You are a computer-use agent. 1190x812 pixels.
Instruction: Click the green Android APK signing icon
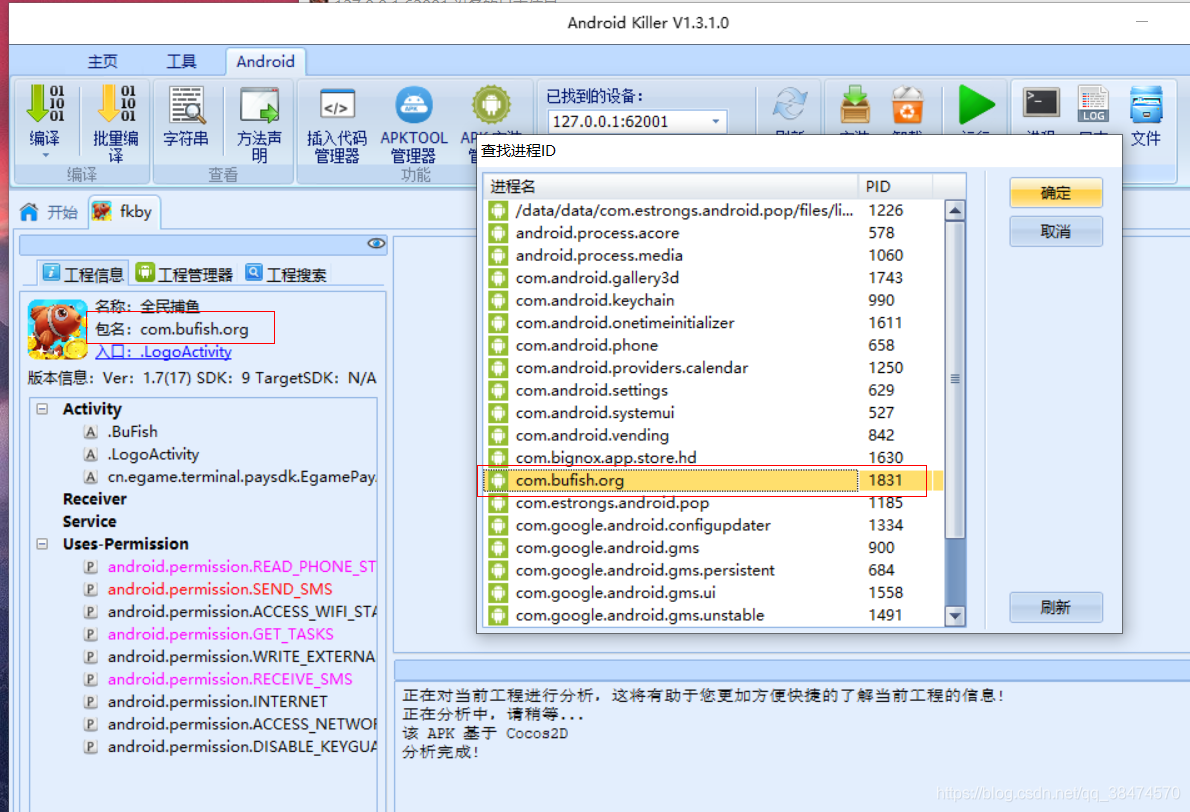pyautogui.click(x=491, y=105)
